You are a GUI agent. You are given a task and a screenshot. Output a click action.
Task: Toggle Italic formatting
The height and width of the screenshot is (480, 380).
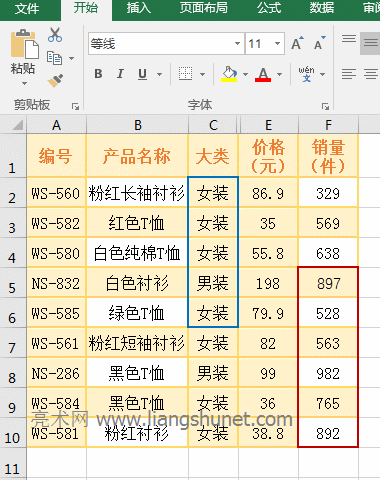pos(120,74)
